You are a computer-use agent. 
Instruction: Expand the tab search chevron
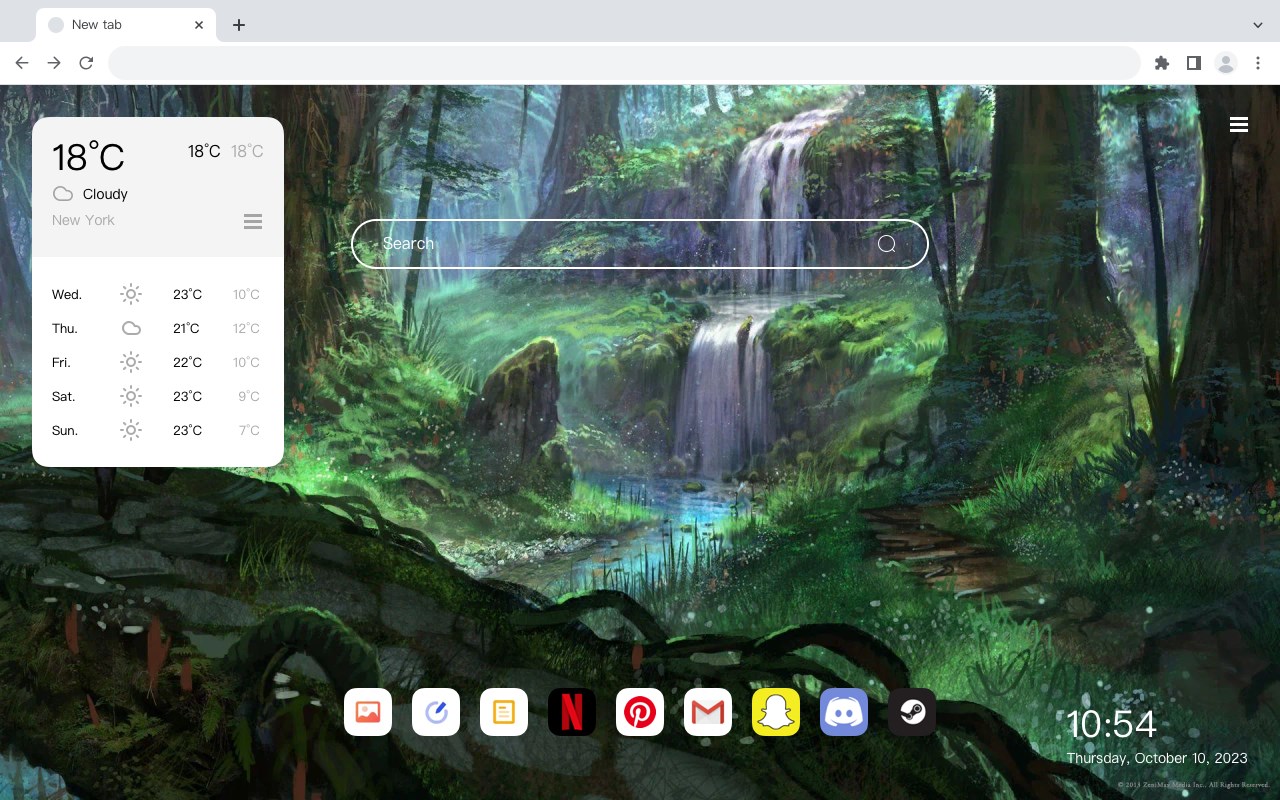click(x=1258, y=25)
